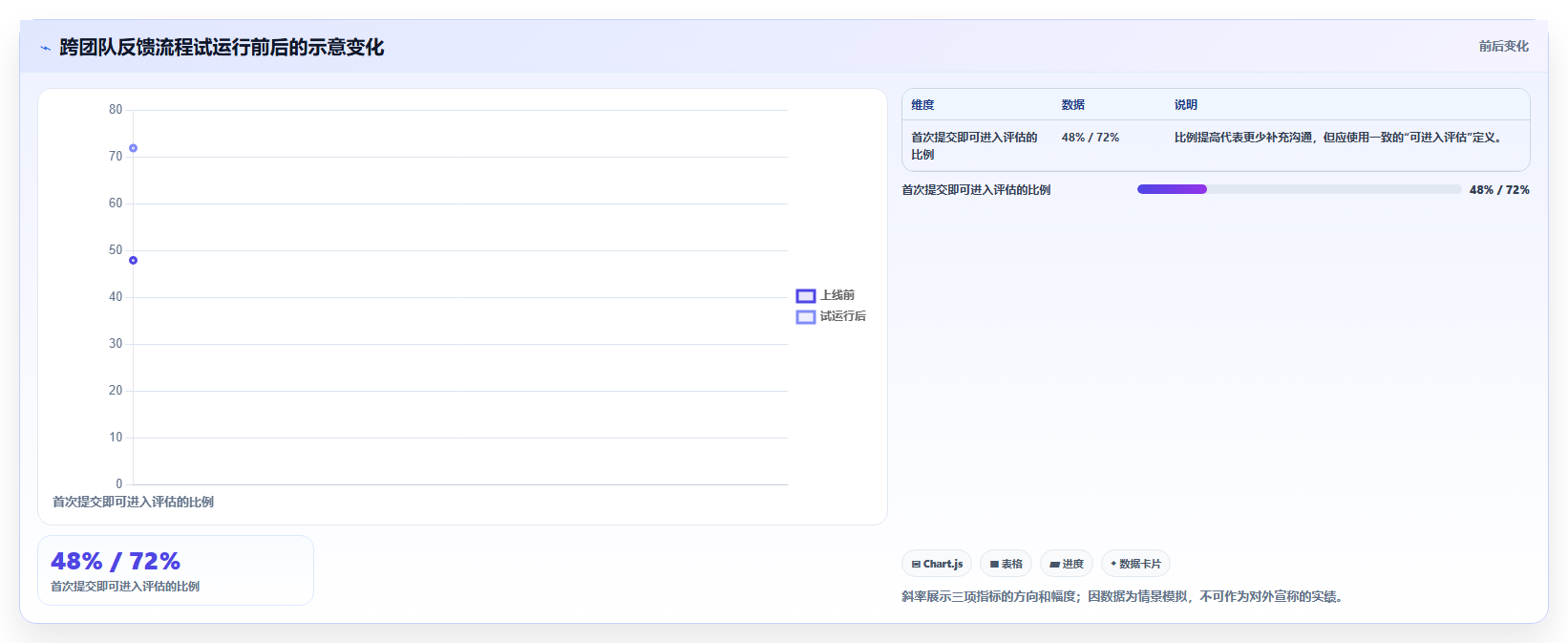
Task: Click the data card caption 首次提交即可进入评估的比例
Action: pos(125,587)
